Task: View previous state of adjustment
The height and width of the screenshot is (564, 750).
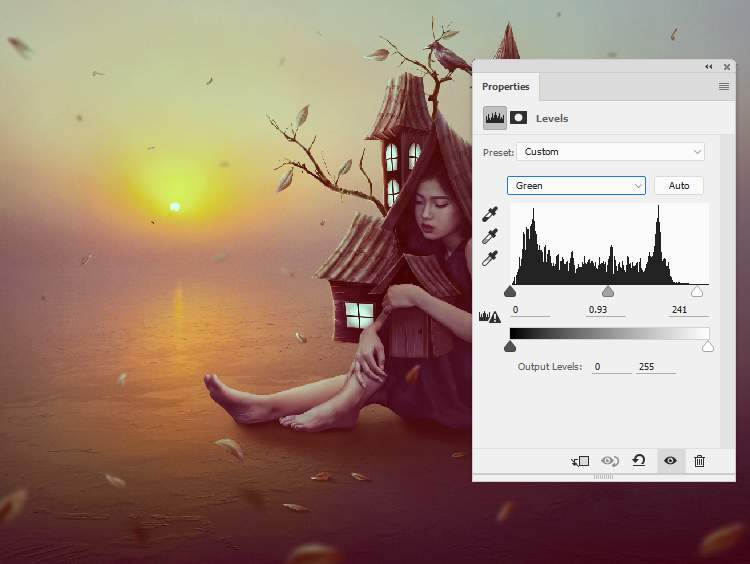Action: 610,461
